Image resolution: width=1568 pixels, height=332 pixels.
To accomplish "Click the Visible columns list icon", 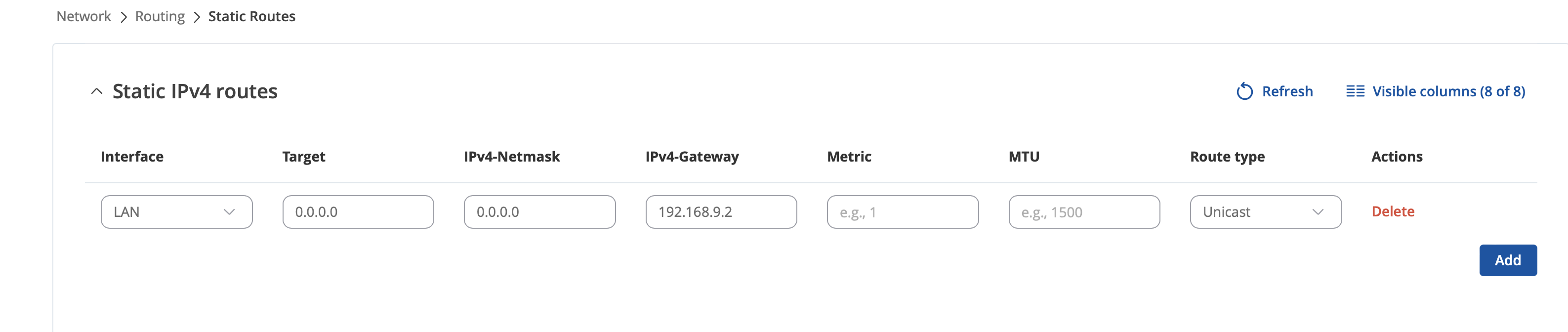I will [1355, 91].
